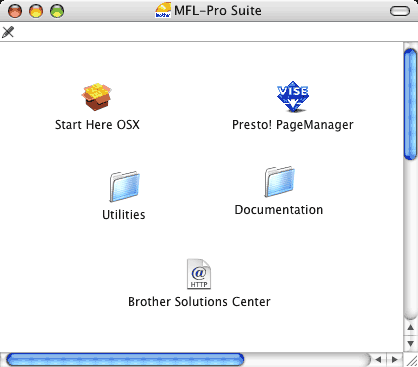Click the horizontal scrollbar thumb

tap(125, 360)
